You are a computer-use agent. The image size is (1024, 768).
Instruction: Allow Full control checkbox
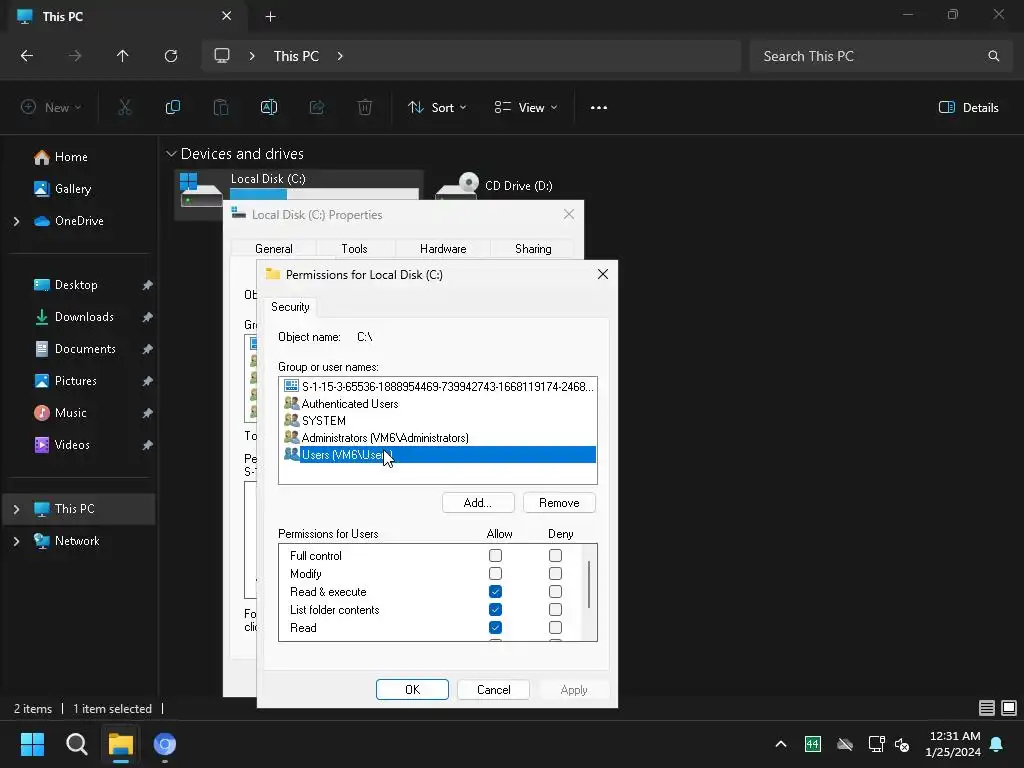tap(495, 555)
